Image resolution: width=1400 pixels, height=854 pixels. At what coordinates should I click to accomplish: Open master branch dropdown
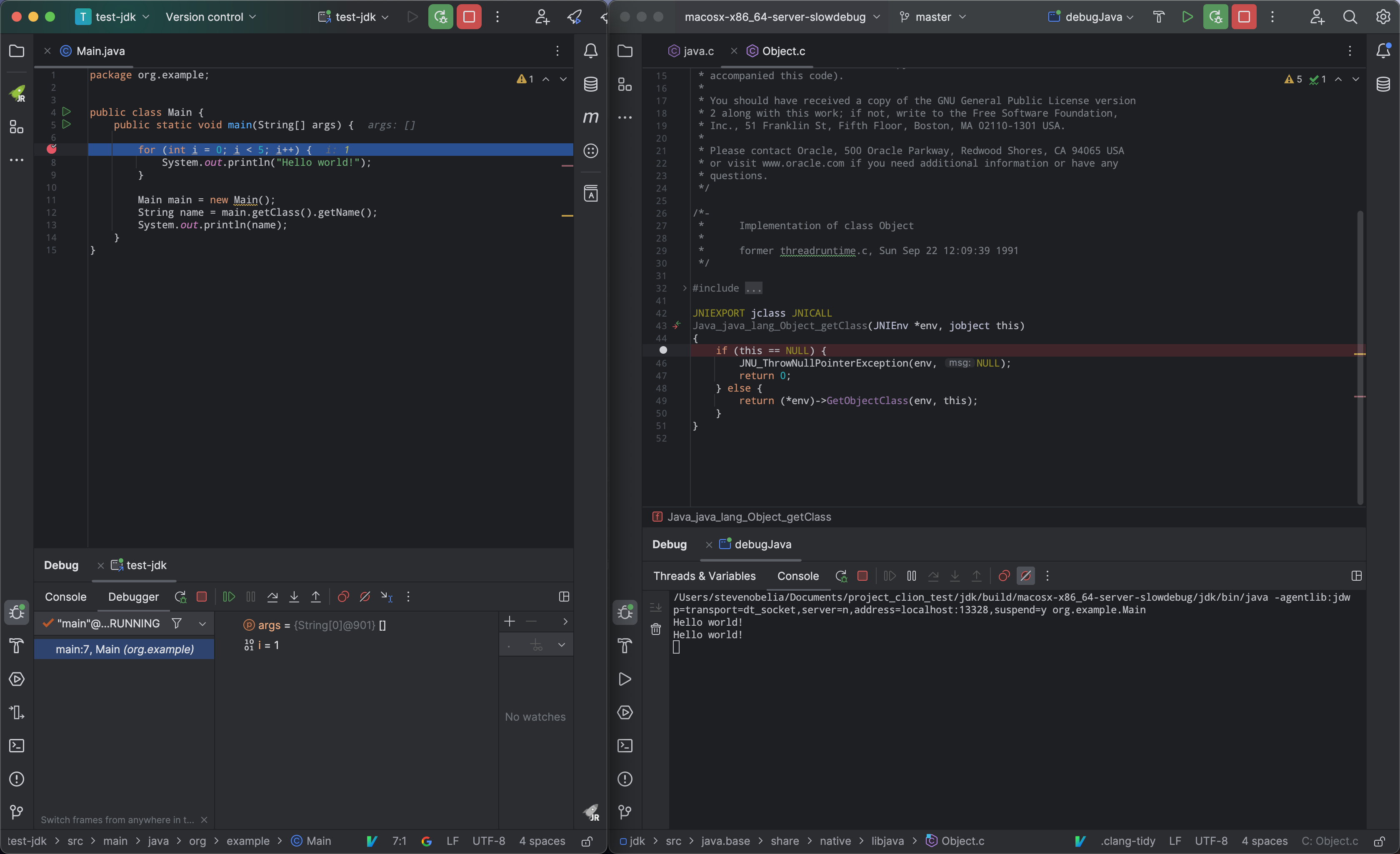point(933,17)
